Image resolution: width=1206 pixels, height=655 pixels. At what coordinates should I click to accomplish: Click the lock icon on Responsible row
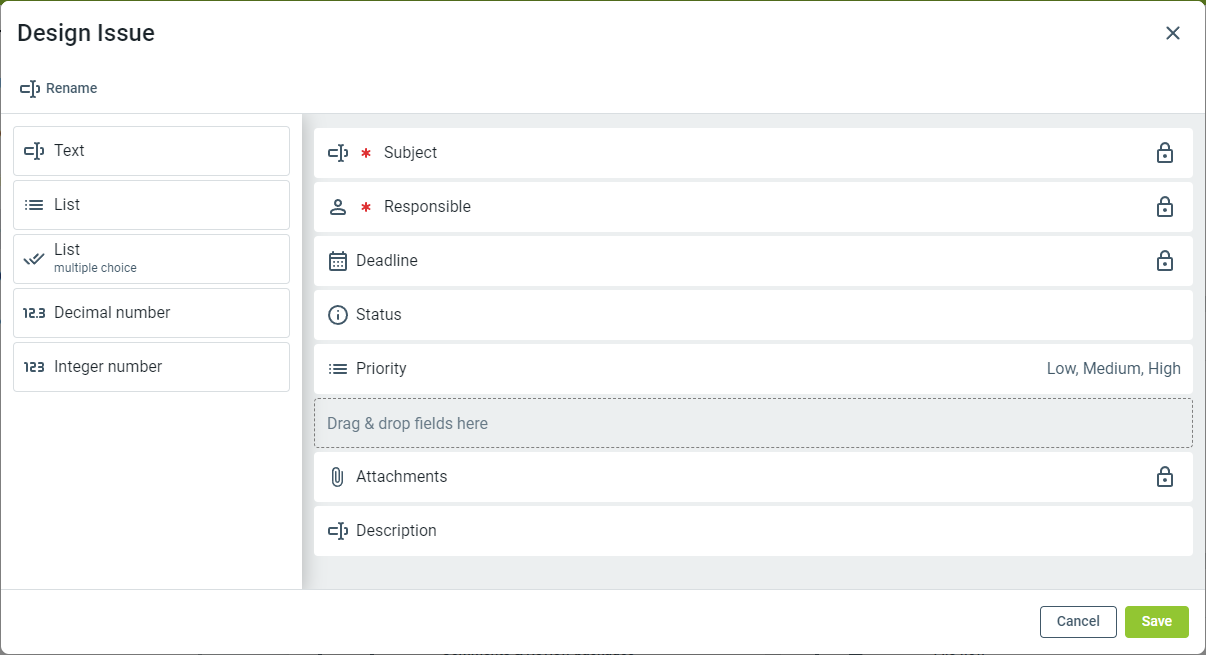pyautogui.click(x=1164, y=207)
